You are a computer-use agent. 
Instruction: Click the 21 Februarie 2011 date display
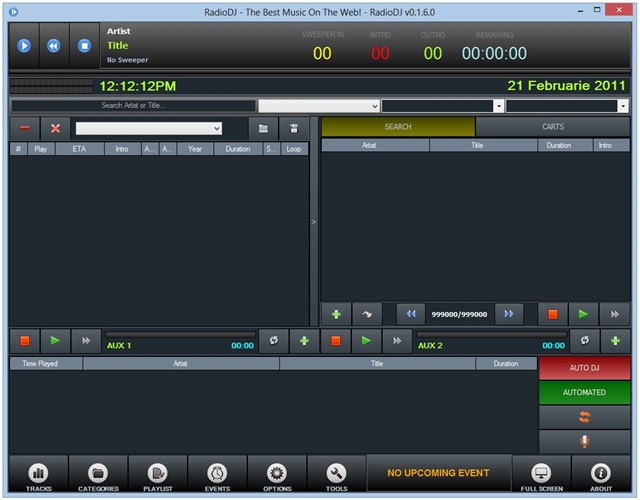[x=566, y=86]
